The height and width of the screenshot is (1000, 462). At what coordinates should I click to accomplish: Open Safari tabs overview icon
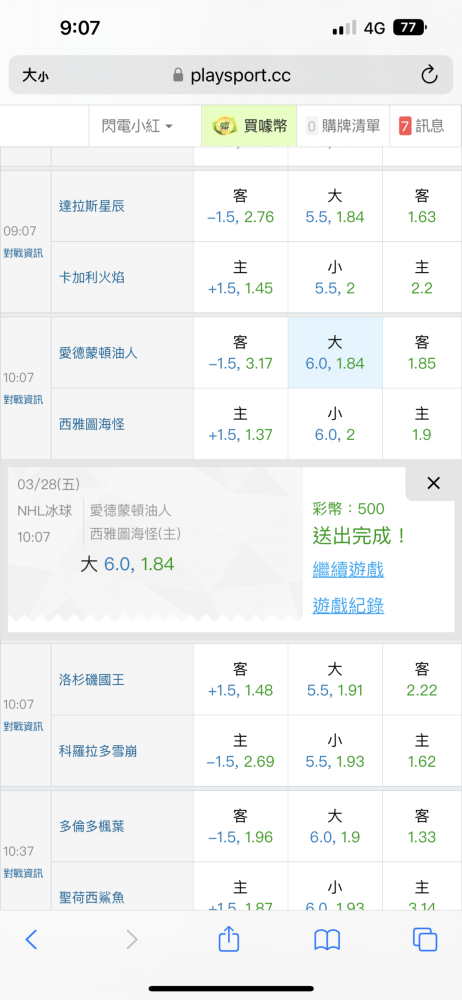(x=425, y=939)
